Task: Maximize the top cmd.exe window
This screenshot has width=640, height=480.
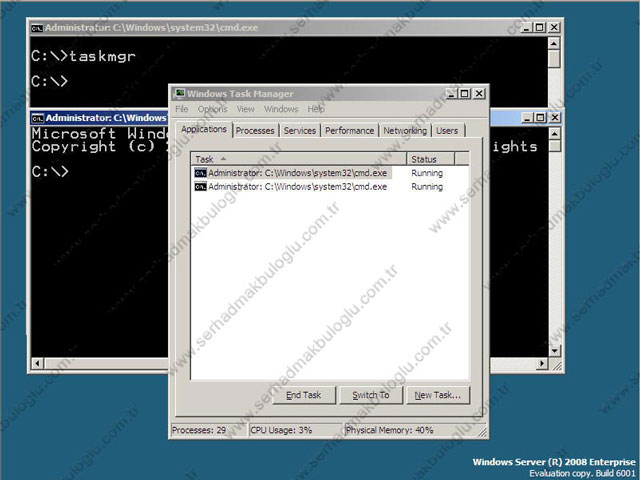Action: point(539,28)
